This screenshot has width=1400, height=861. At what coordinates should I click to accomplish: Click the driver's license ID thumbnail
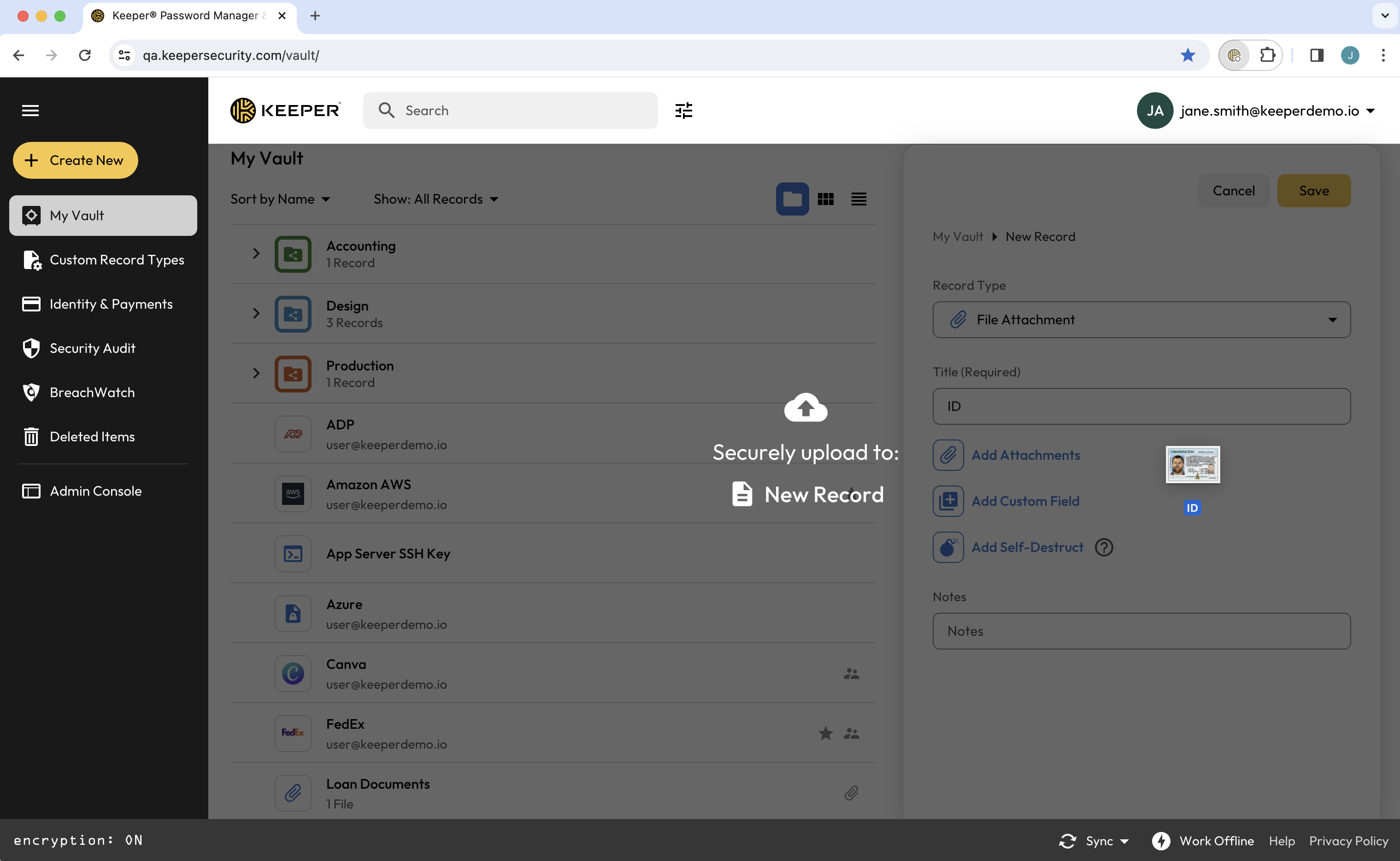click(1192, 465)
